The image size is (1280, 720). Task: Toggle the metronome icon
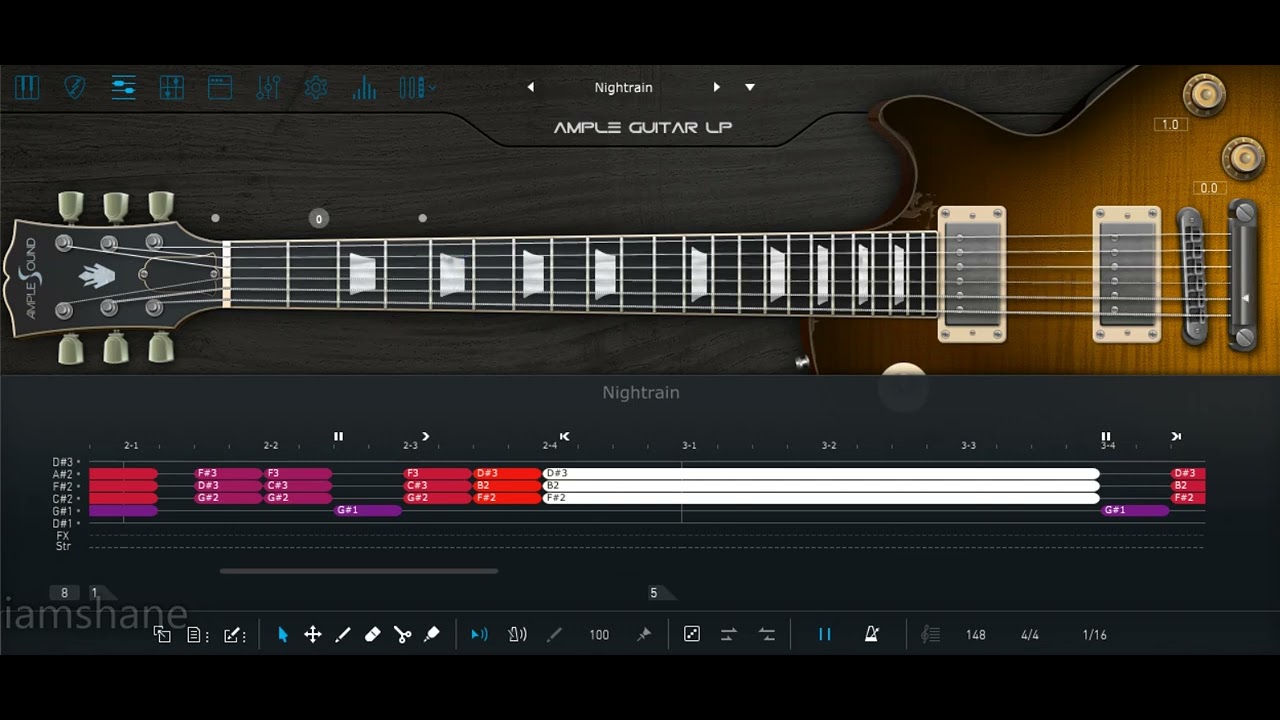[872, 634]
